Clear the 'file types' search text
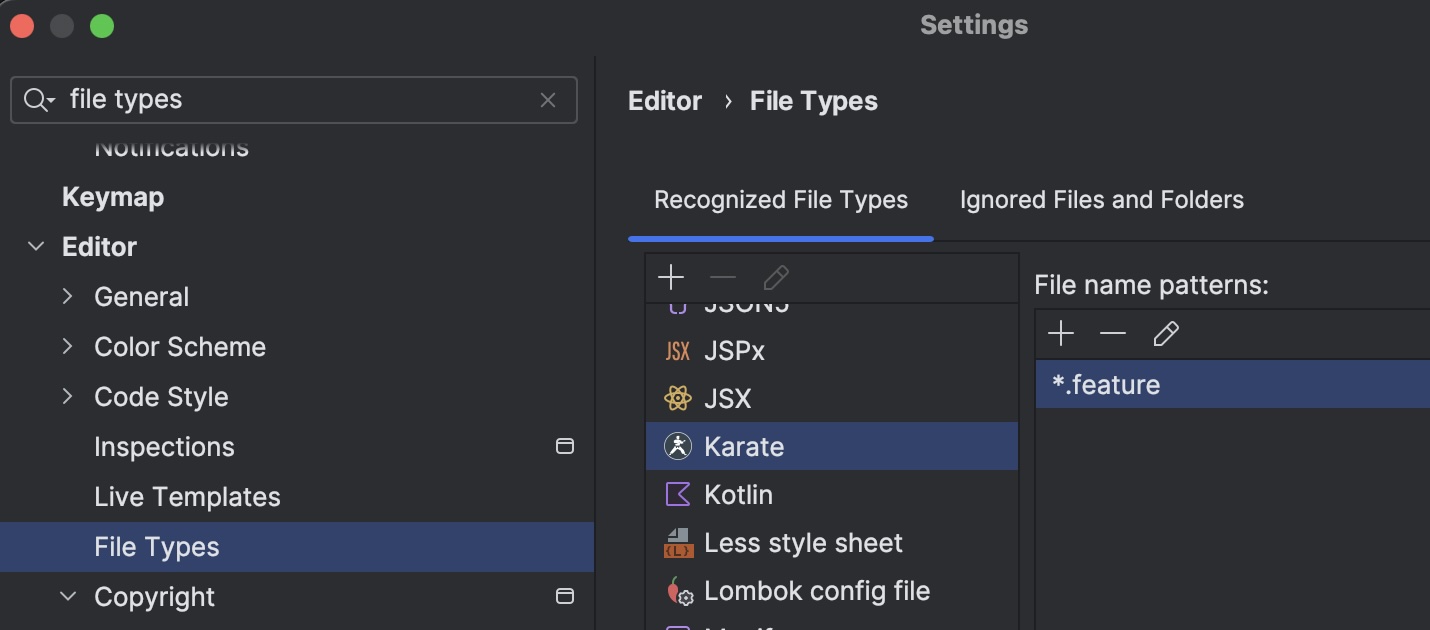This screenshot has height=630, width=1430. [x=548, y=100]
